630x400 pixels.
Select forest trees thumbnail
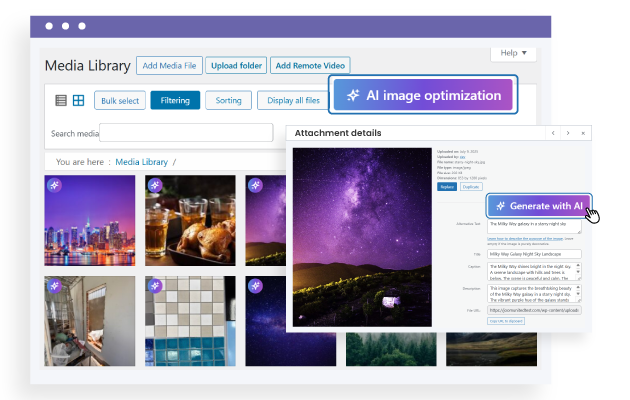391,349
